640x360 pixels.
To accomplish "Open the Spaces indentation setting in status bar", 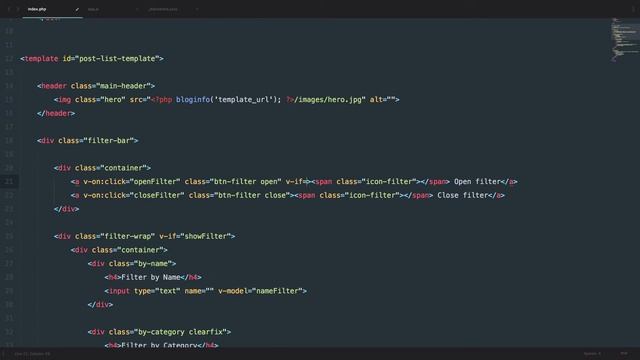I will (x=592, y=354).
